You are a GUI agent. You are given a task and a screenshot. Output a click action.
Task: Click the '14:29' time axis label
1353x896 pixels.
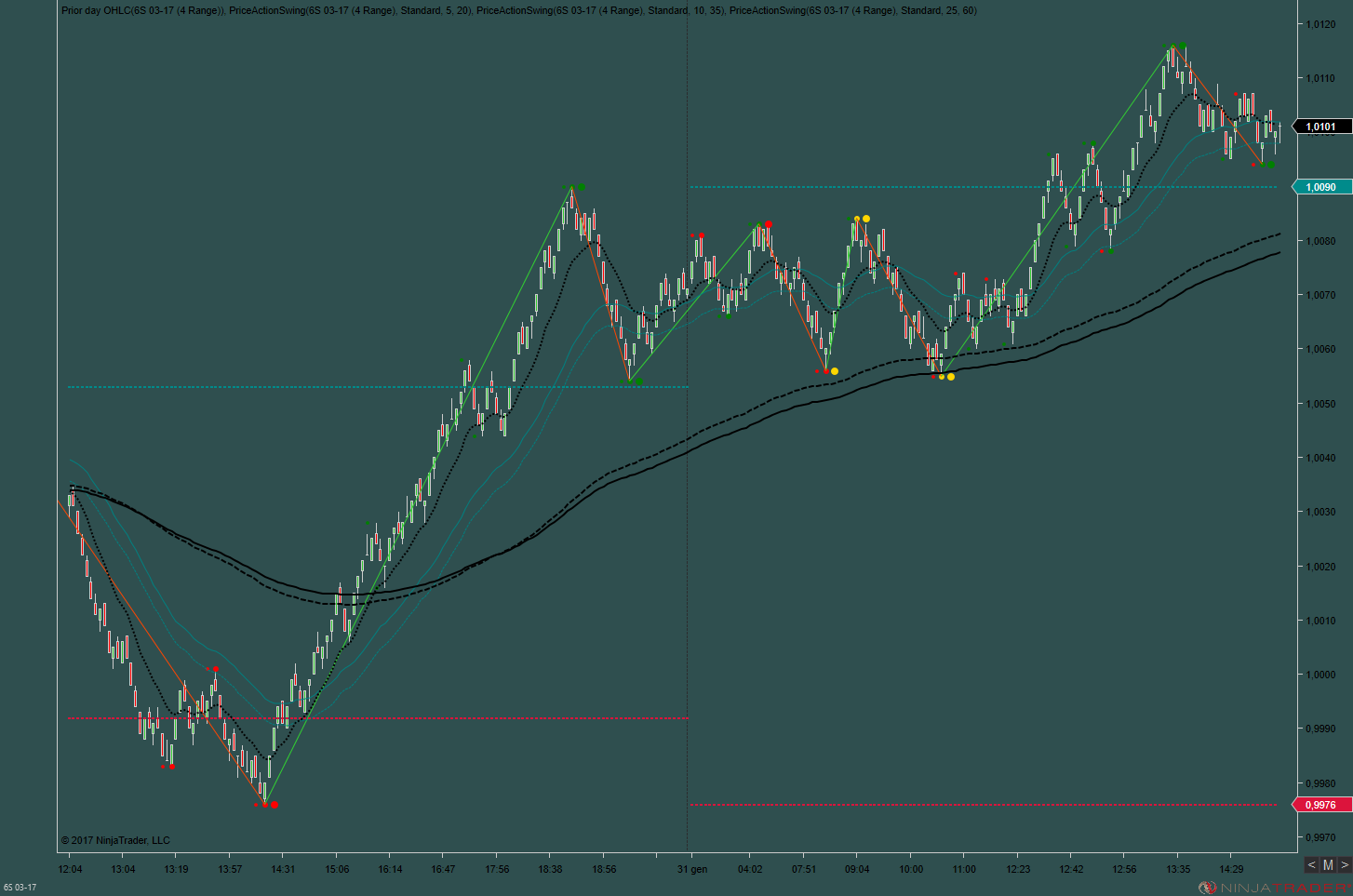coord(1231,869)
